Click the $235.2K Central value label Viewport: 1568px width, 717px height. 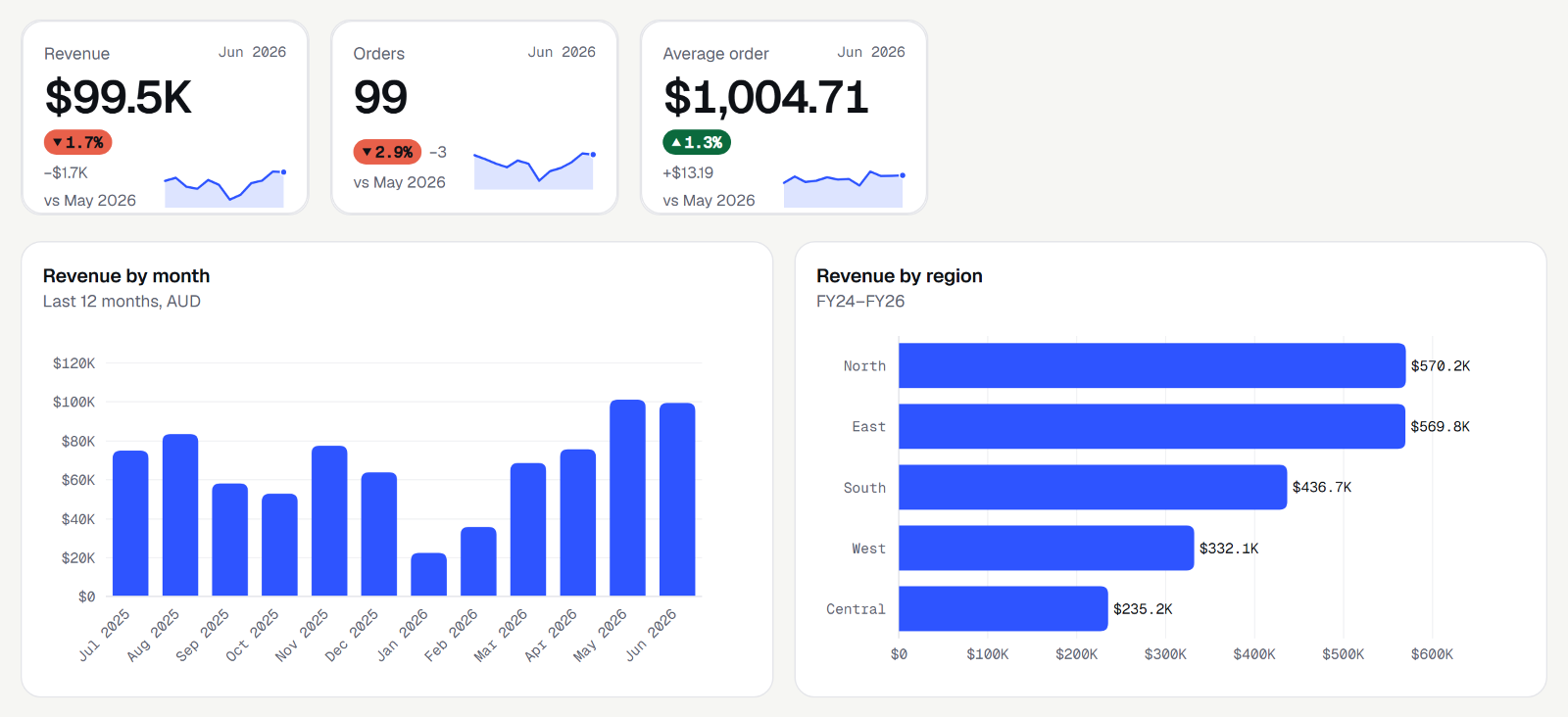coord(1143,609)
